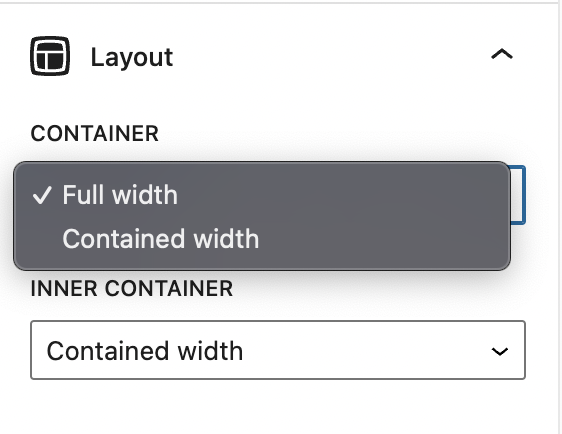Click the top border line above Layout

(x=278, y=3)
